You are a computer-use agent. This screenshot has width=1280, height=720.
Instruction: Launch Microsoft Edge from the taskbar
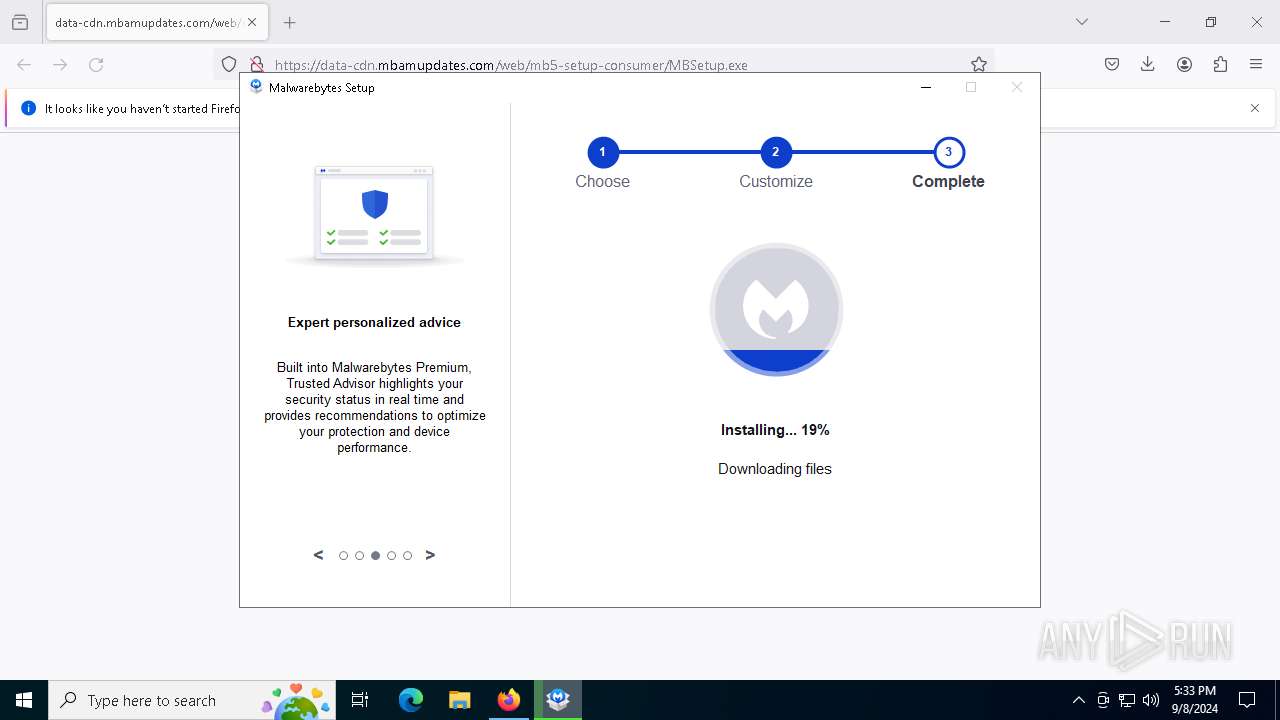tap(411, 700)
